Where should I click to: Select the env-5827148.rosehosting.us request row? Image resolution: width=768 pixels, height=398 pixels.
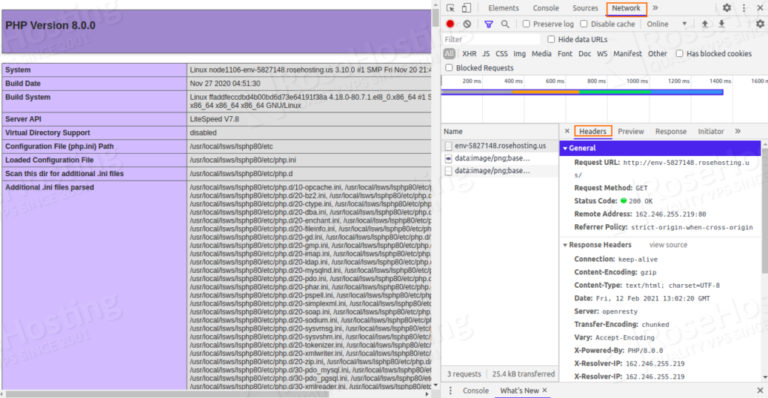tap(500, 145)
